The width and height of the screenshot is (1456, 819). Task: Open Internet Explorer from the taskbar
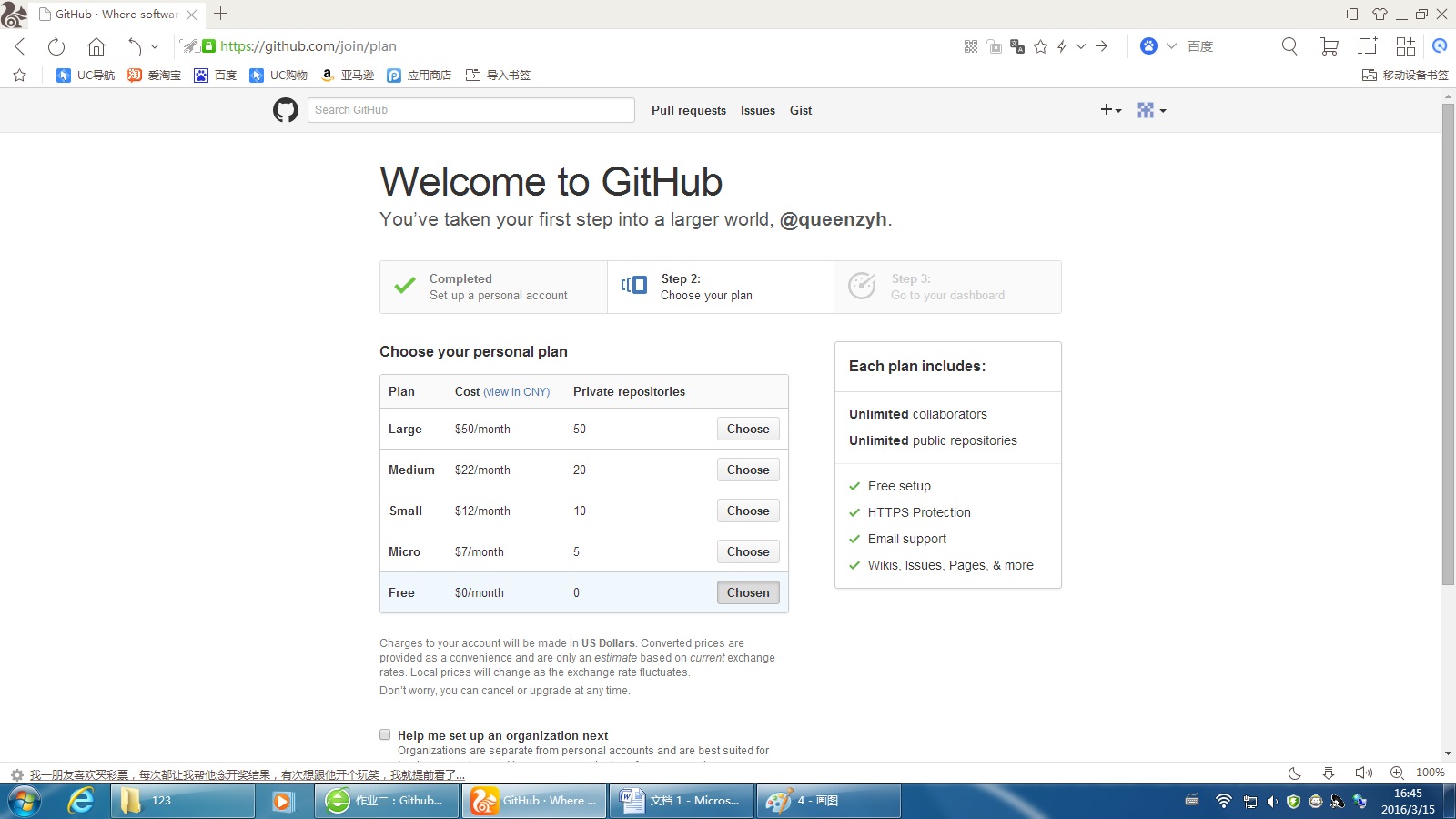81,801
